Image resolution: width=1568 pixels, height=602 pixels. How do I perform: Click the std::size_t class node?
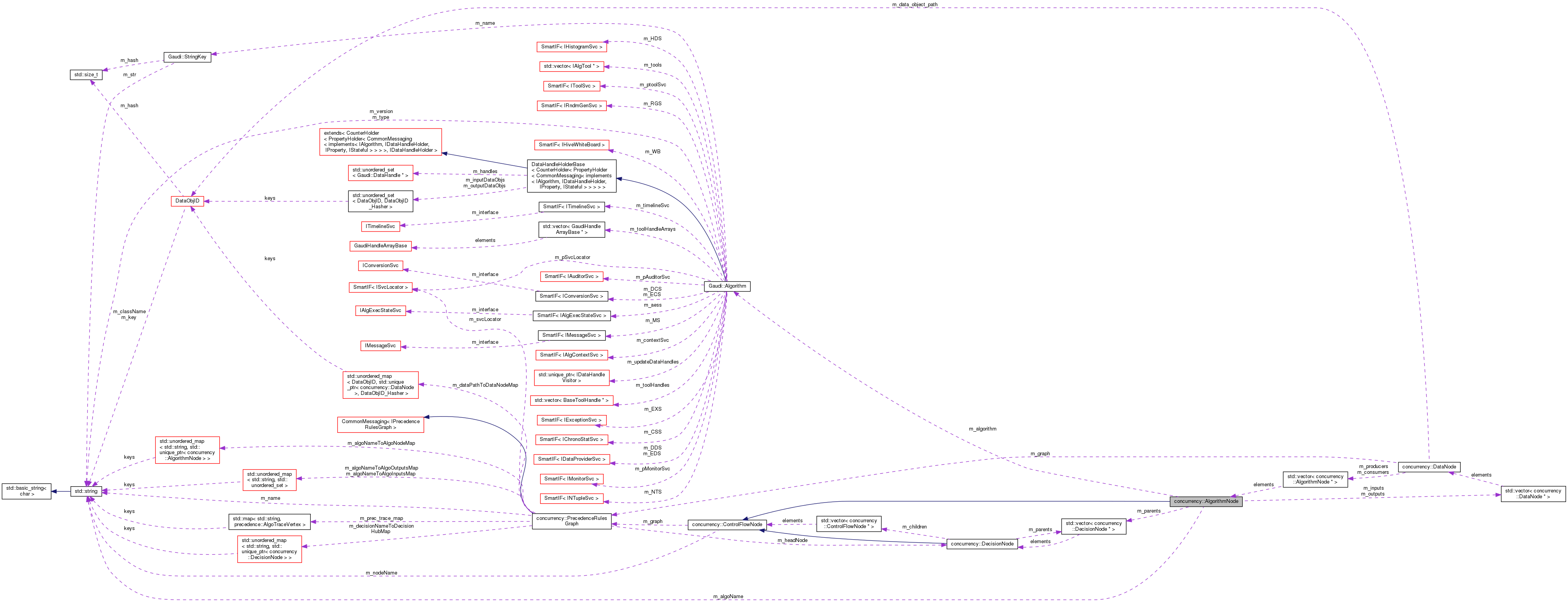point(87,75)
